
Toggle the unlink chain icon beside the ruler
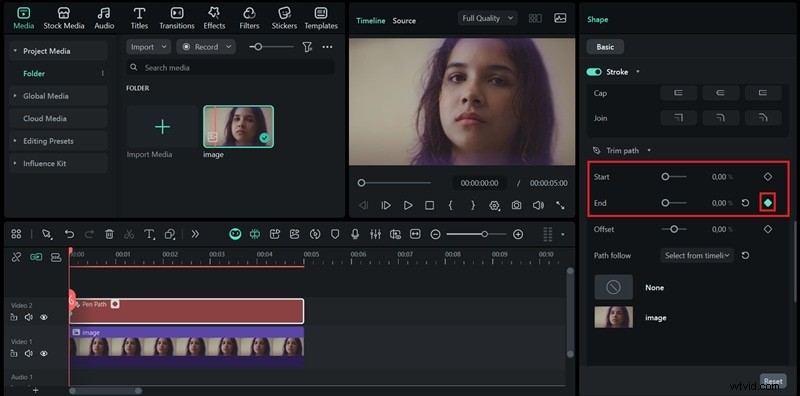pyautogui.click(x=16, y=257)
